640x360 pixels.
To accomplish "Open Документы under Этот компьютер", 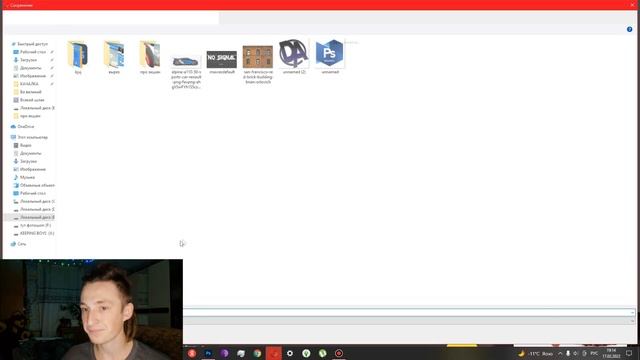I will tap(27, 153).
